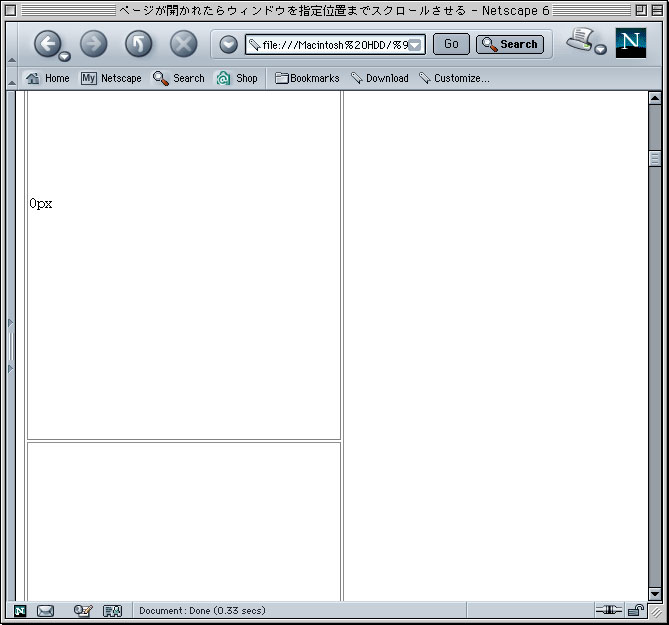Click the vertical scrollbar thumb
669x625 pixels.
point(655,159)
